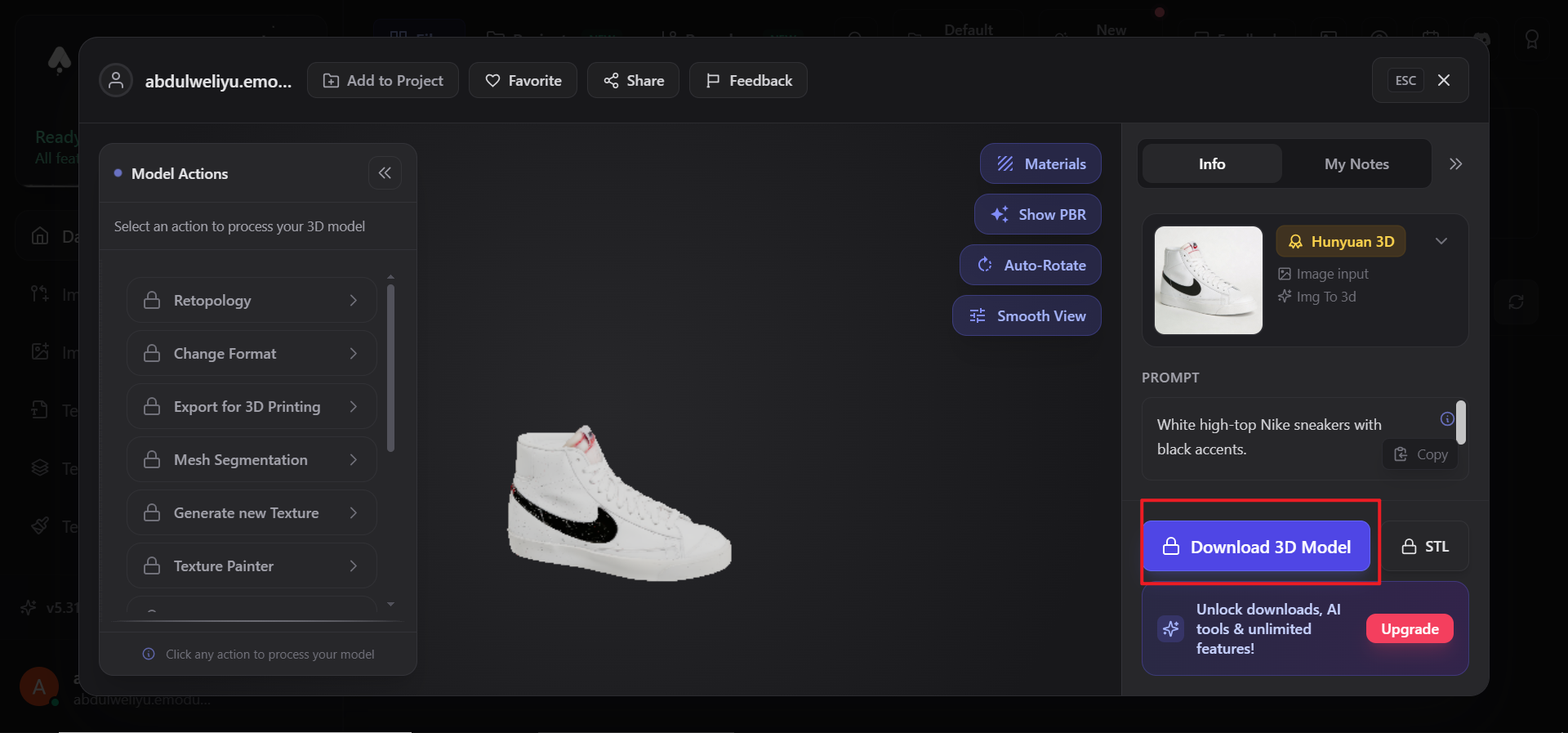Screen dimensions: 1568x733
Task: Open the Mesh Segmentation action
Action: click(252, 460)
